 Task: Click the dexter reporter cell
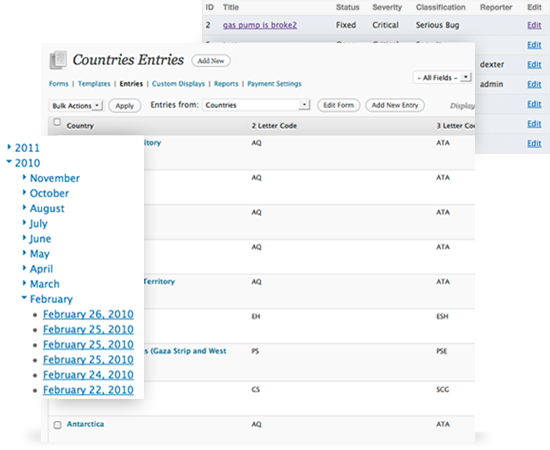[x=492, y=65]
